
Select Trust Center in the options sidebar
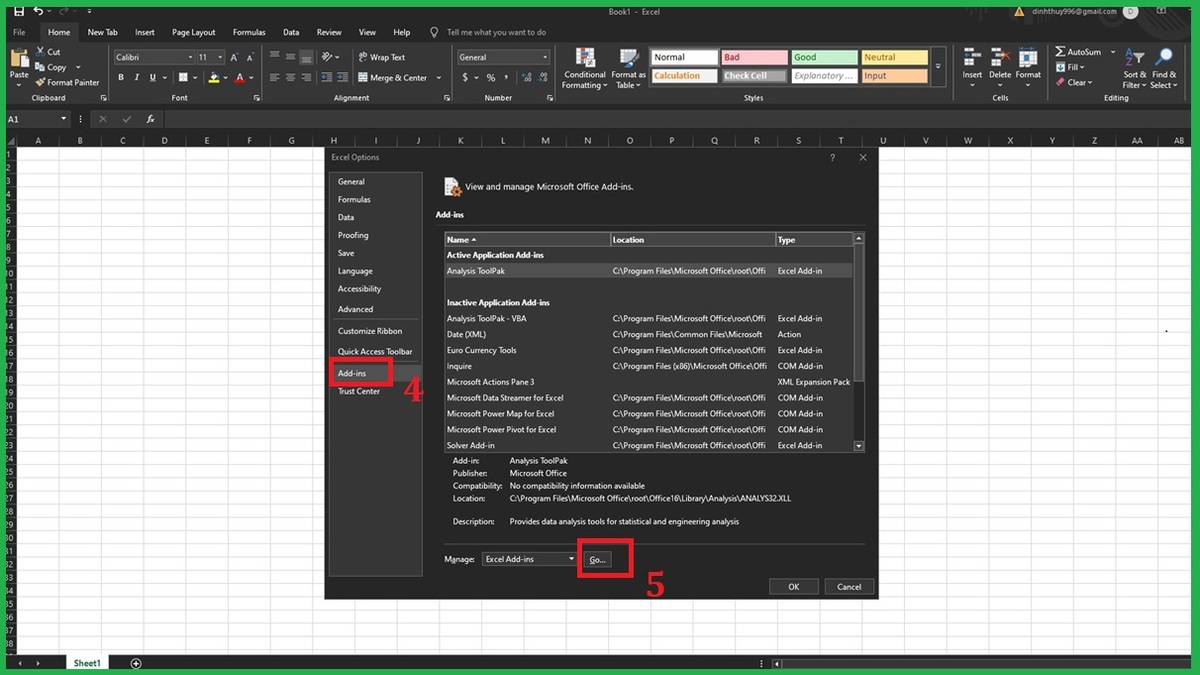point(359,391)
